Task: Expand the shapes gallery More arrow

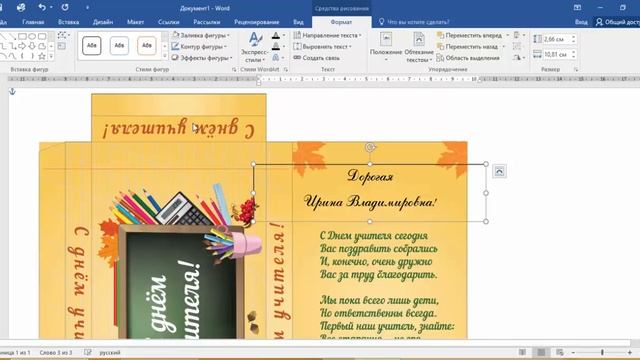Action: click(x=51, y=56)
